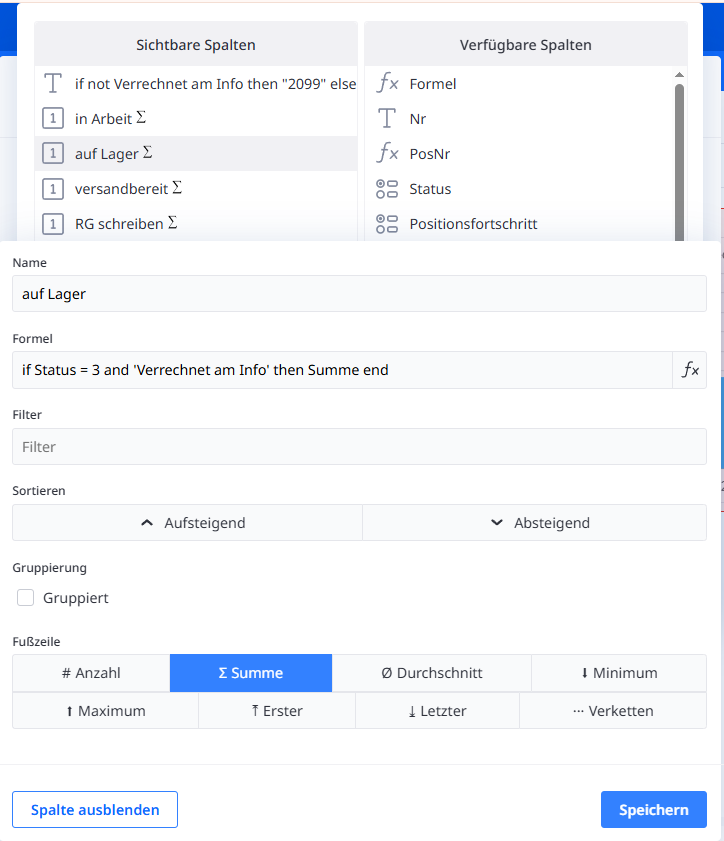
Task: Choose Durchschnitt as footer aggregation
Action: 432,673
